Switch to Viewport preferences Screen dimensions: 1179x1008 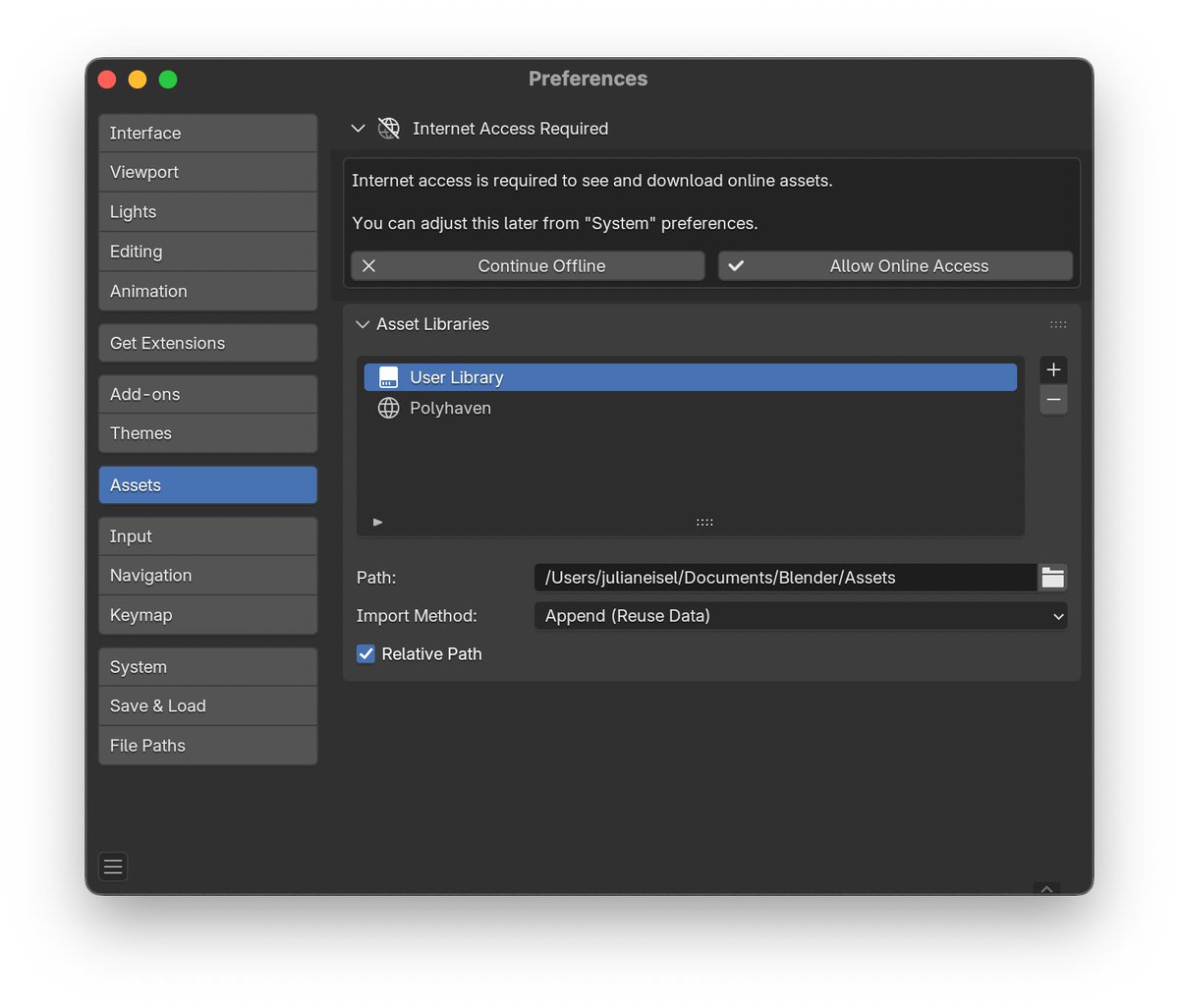208,173
